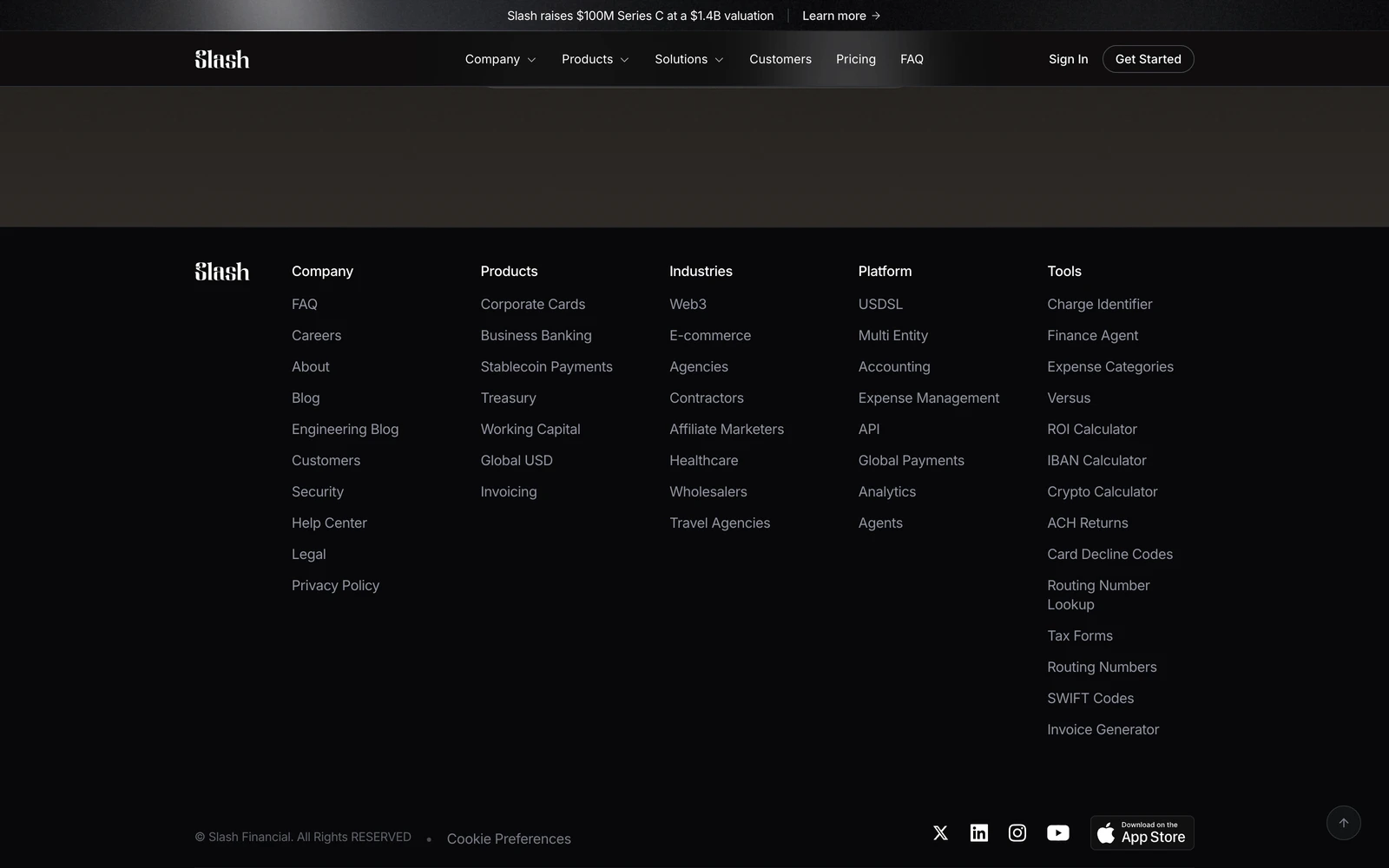1389x868 pixels.
Task: Open the Help Center footer link
Action: [x=330, y=523]
